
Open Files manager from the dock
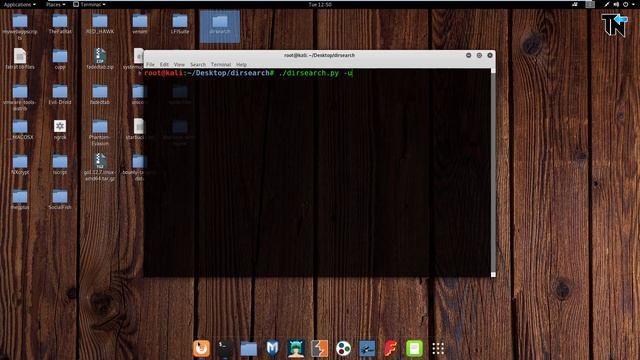coord(249,349)
